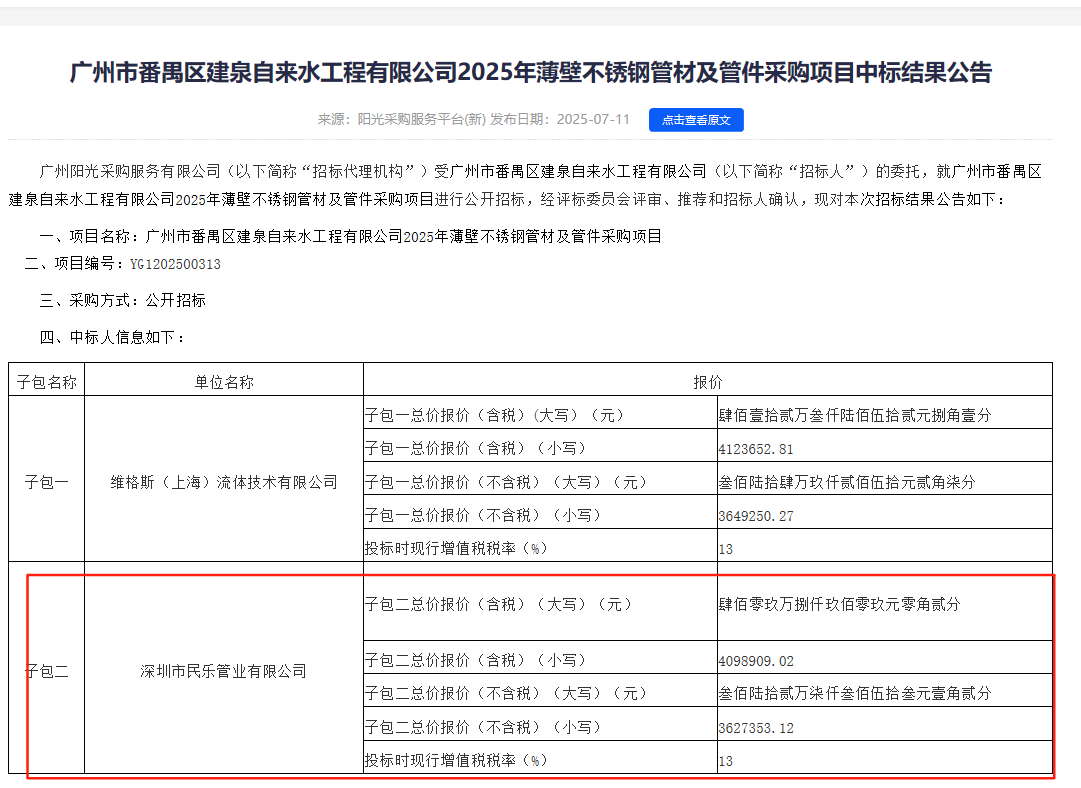
Task: Select company 深圳市民乐管业有限公司
Action: 224,671
